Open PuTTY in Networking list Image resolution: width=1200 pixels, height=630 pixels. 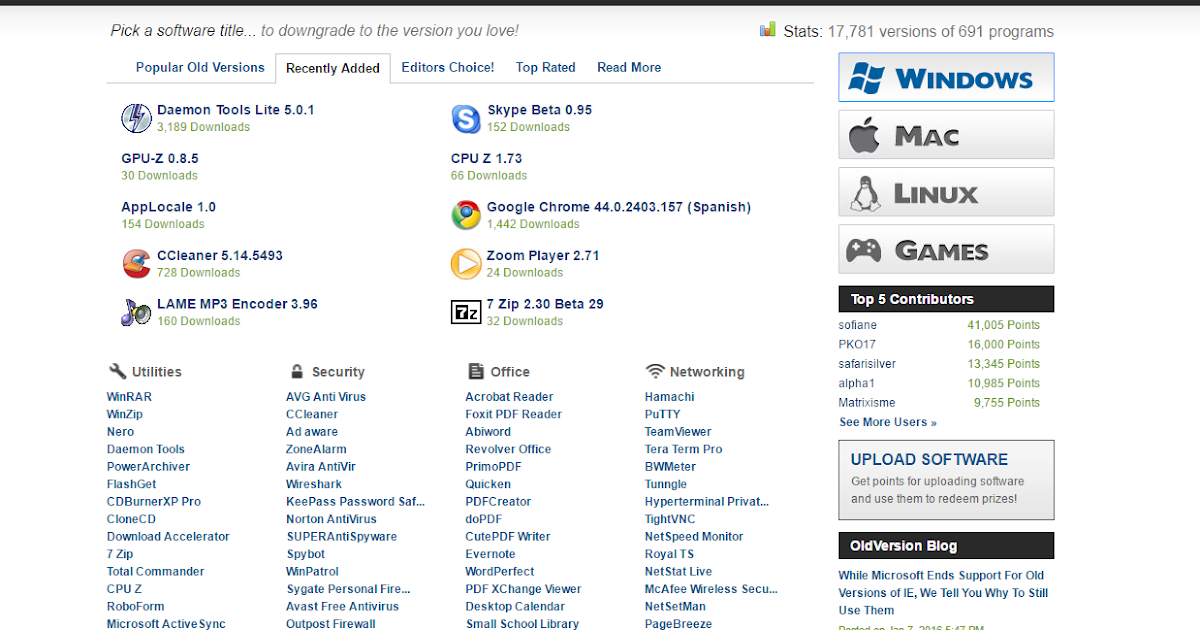point(663,414)
